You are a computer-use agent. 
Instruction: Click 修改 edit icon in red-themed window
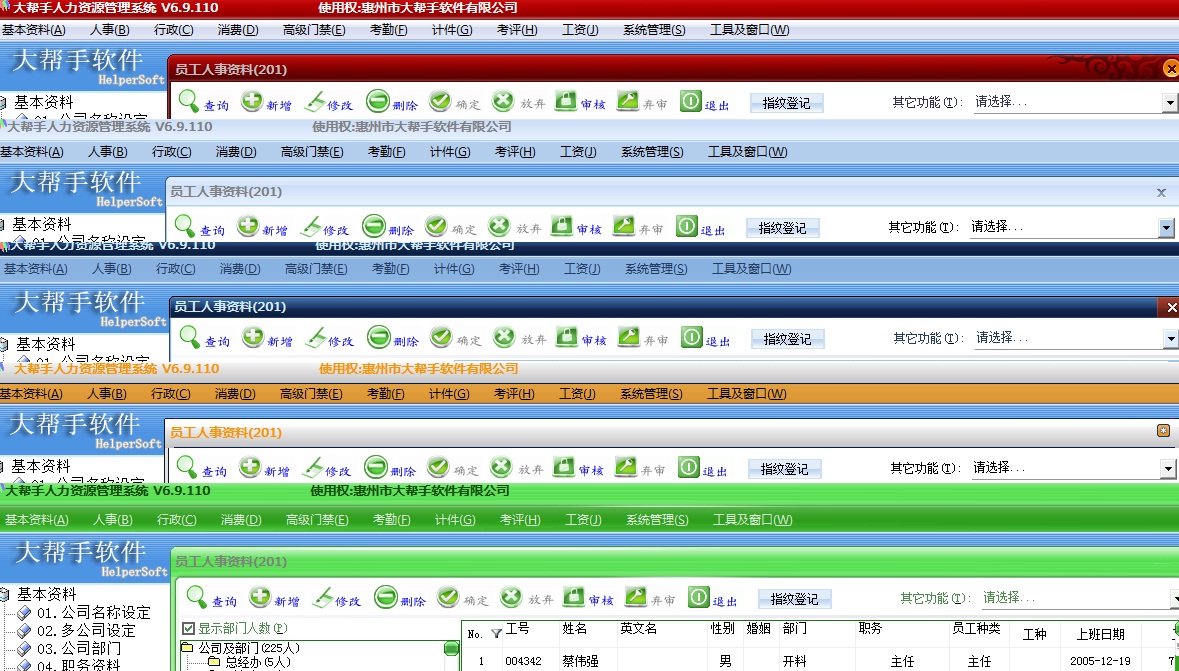(x=314, y=101)
